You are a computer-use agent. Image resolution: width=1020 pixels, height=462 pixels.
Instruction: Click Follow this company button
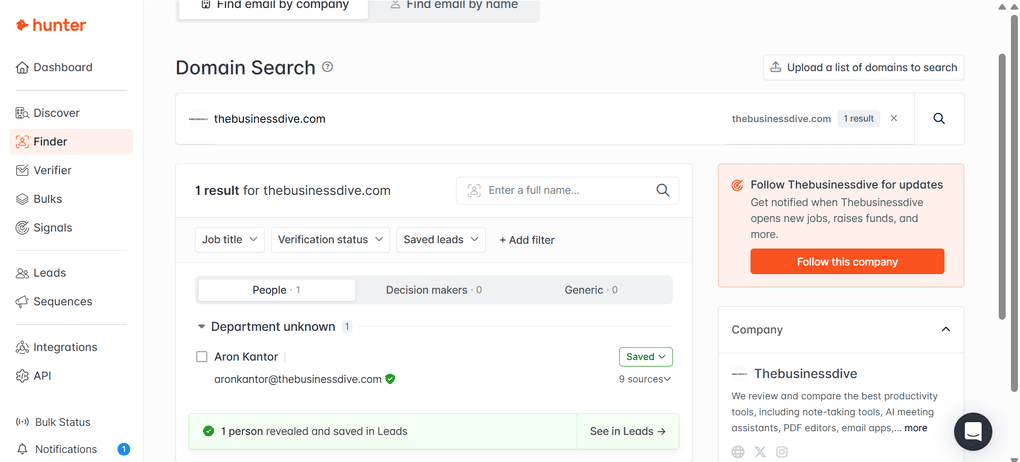[x=847, y=262]
